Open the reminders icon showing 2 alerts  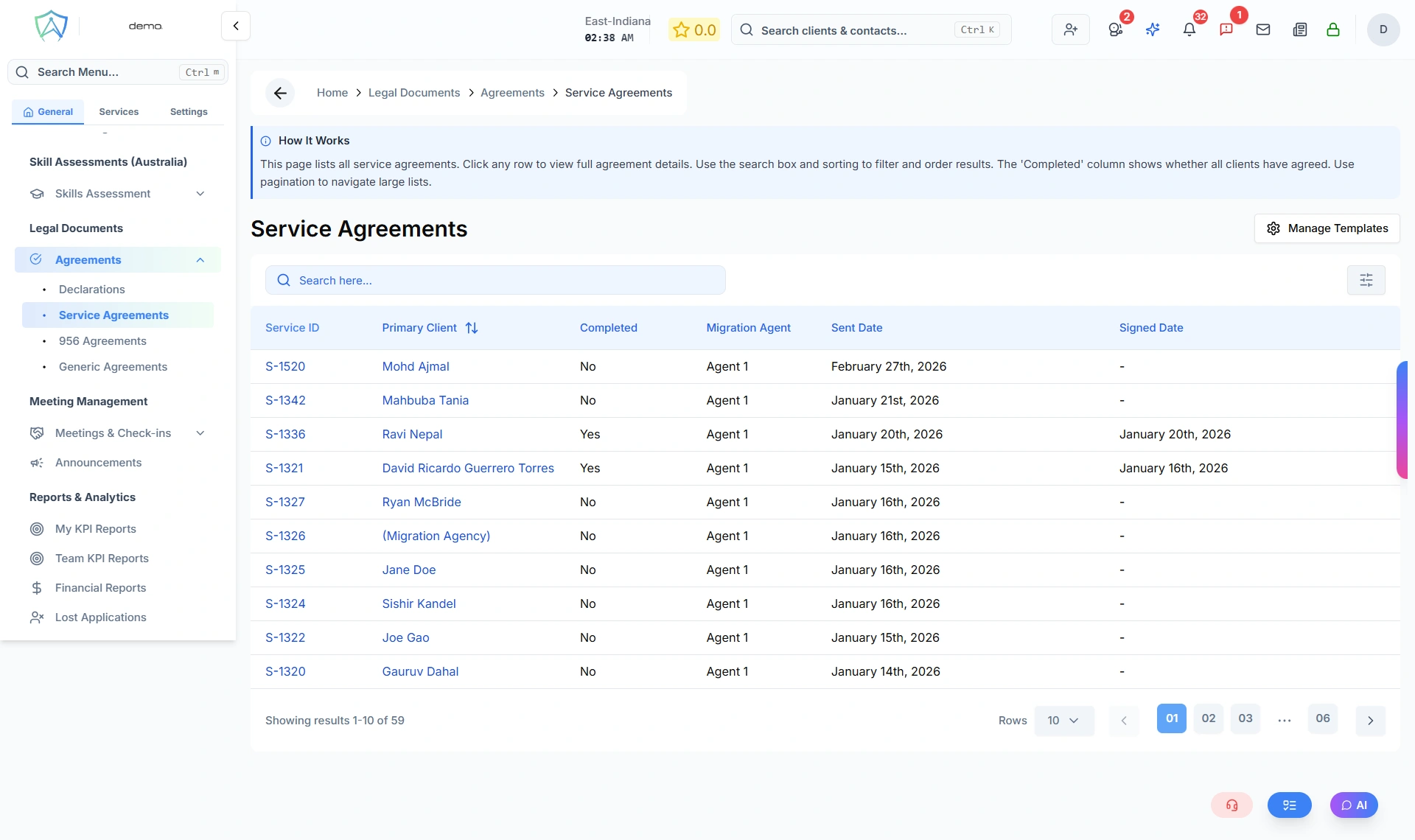point(1115,29)
